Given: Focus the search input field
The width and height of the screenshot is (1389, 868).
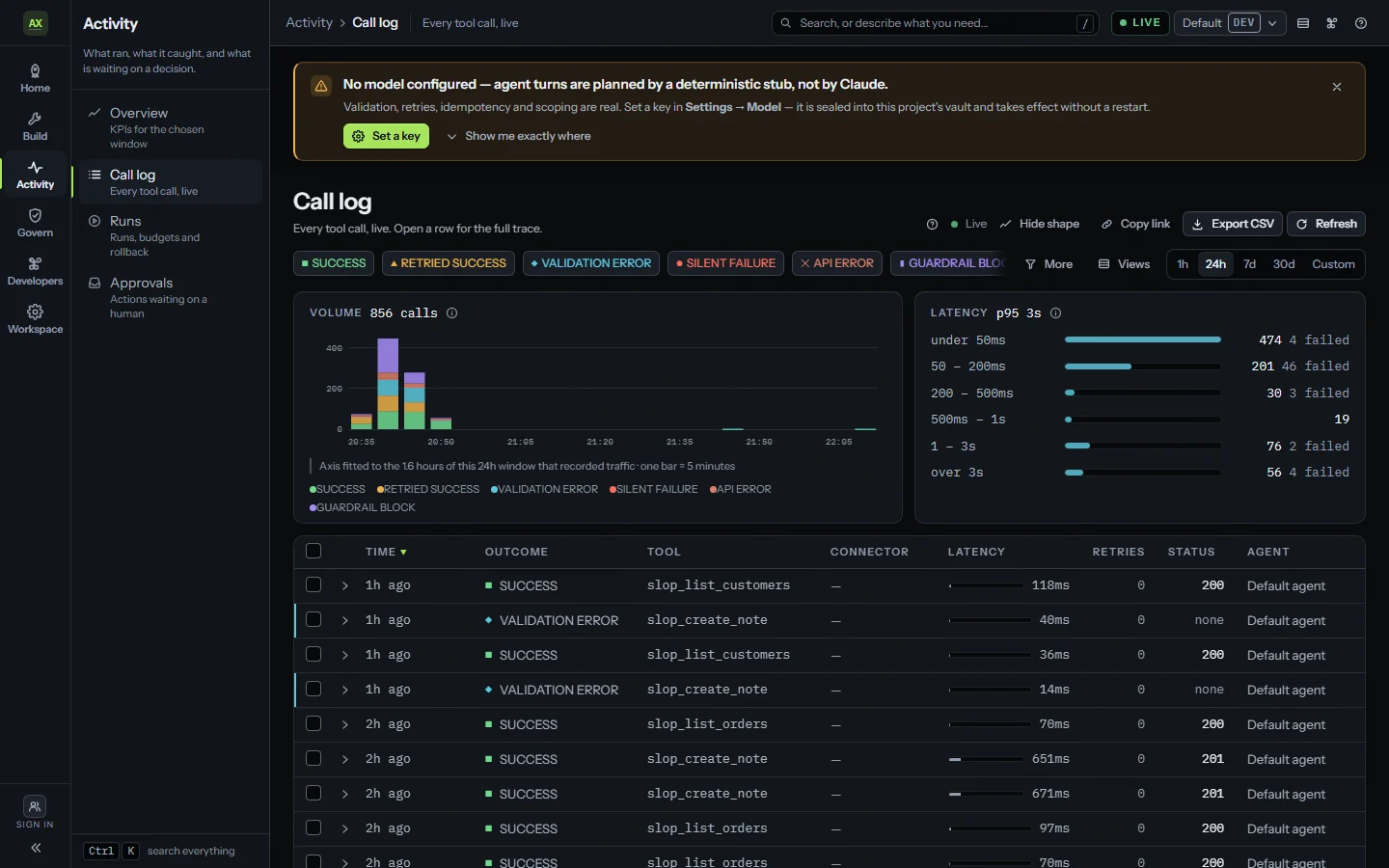Looking at the screenshot, I should click(x=935, y=23).
